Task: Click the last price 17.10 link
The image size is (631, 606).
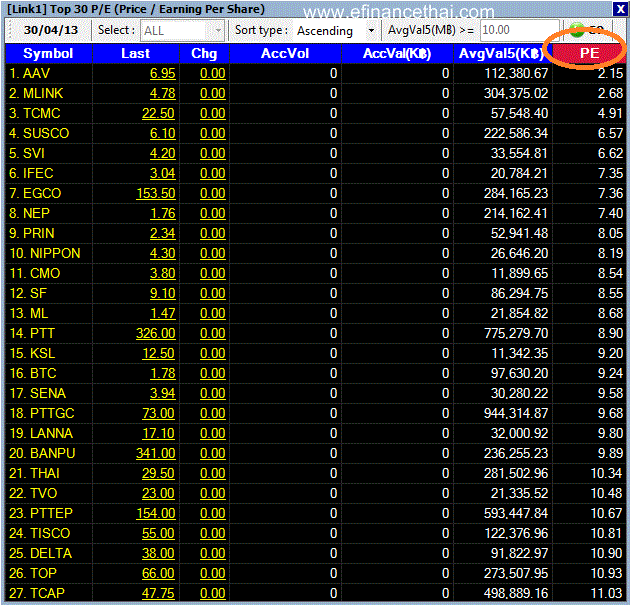Action: point(159,434)
